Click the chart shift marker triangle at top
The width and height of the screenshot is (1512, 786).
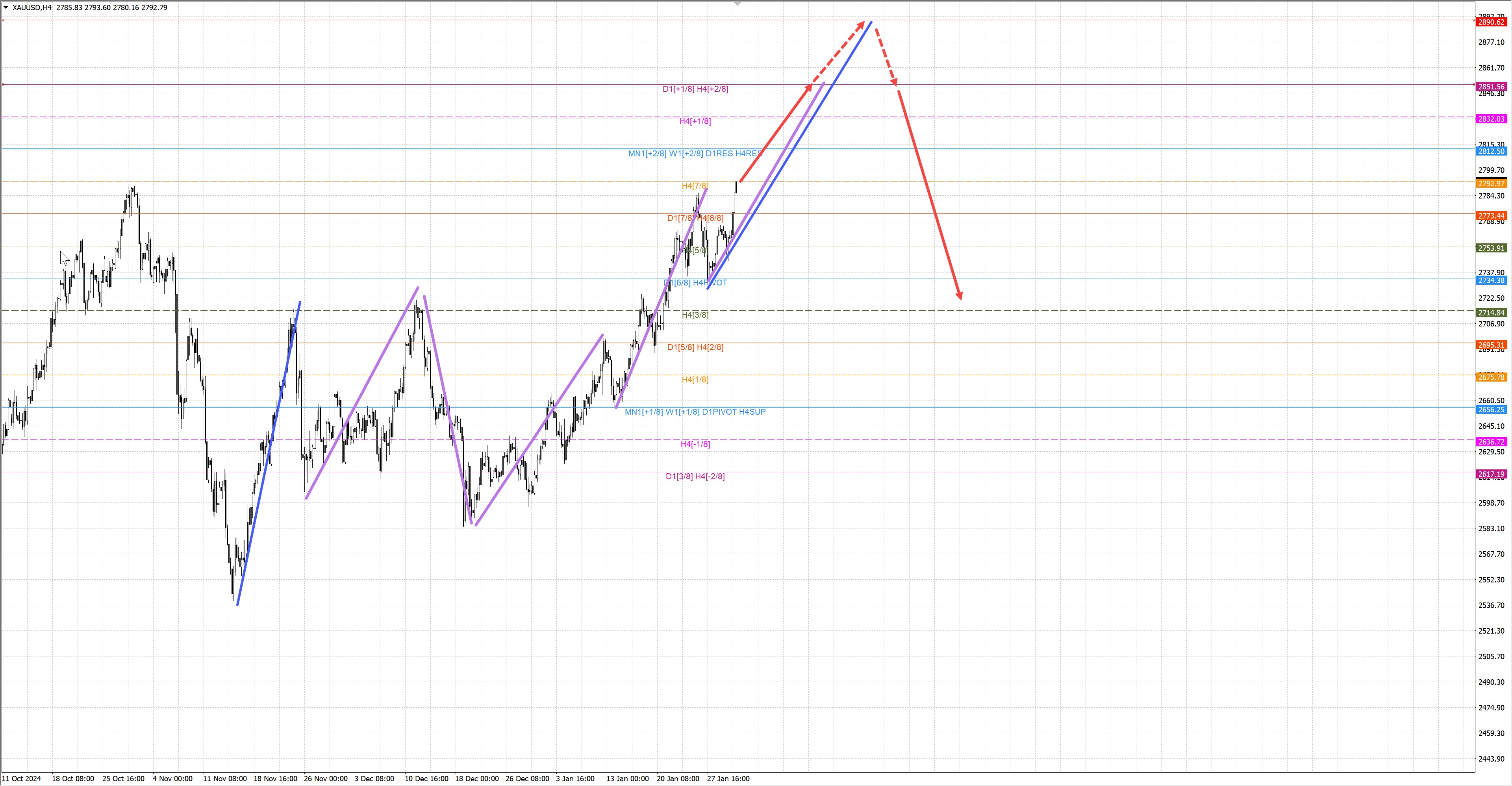[x=738, y=4]
